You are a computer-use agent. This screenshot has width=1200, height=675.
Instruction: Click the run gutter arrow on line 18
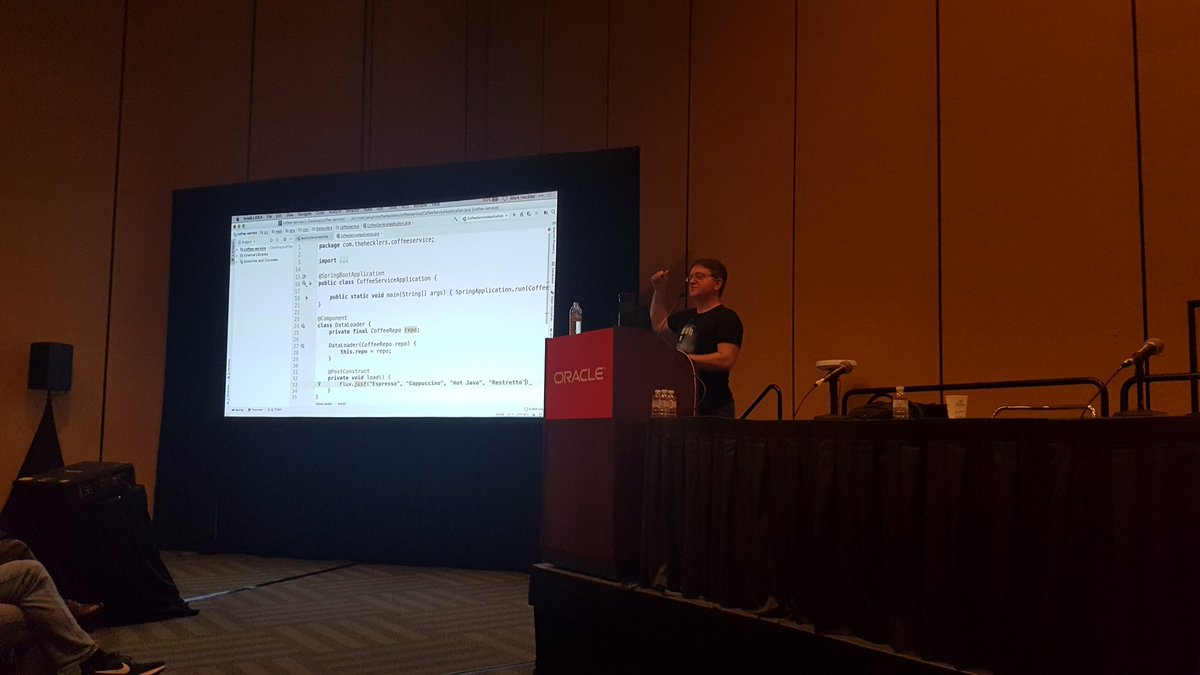tap(306, 298)
